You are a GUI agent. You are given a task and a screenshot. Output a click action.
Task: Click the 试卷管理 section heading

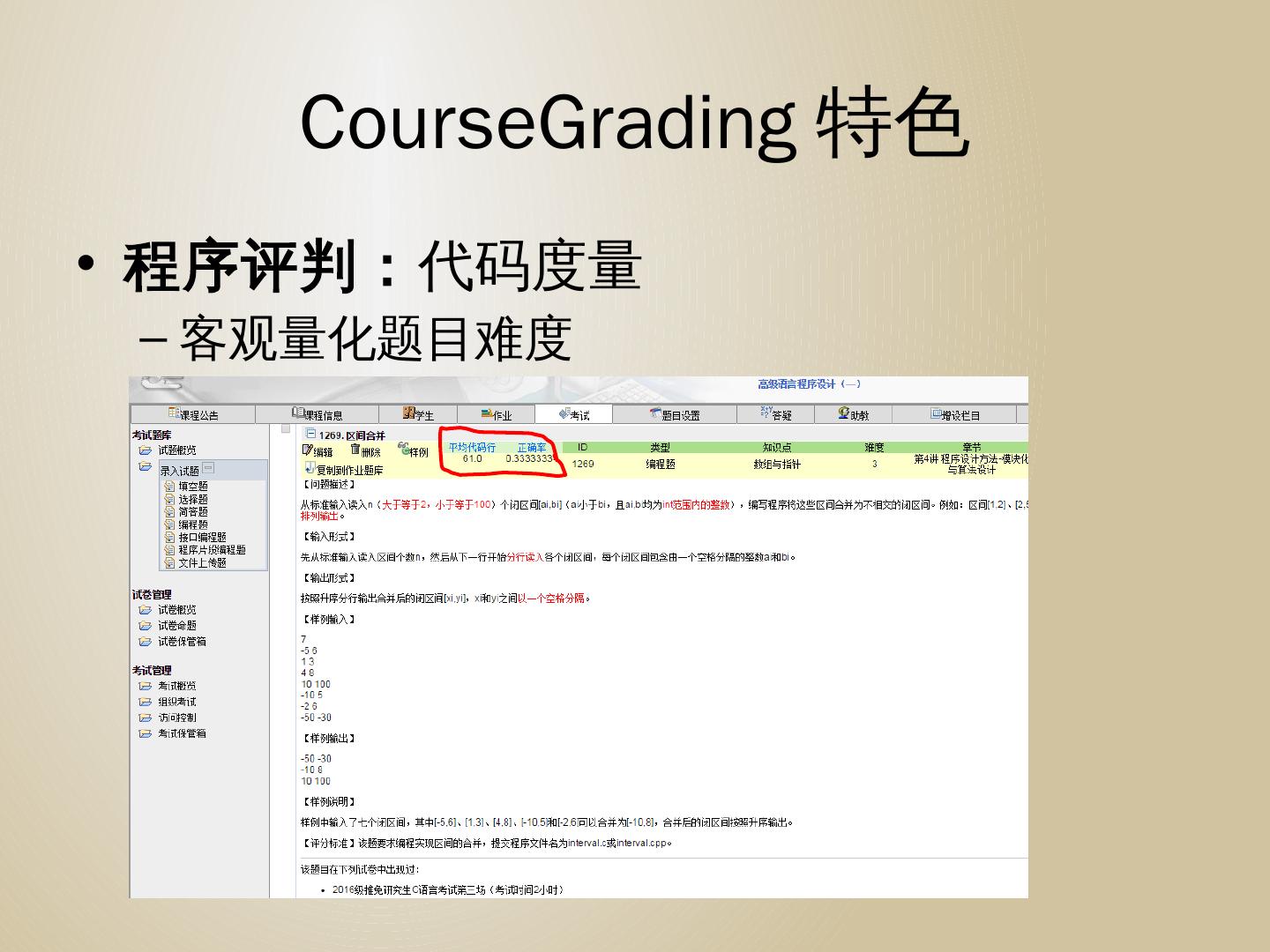click(x=152, y=595)
